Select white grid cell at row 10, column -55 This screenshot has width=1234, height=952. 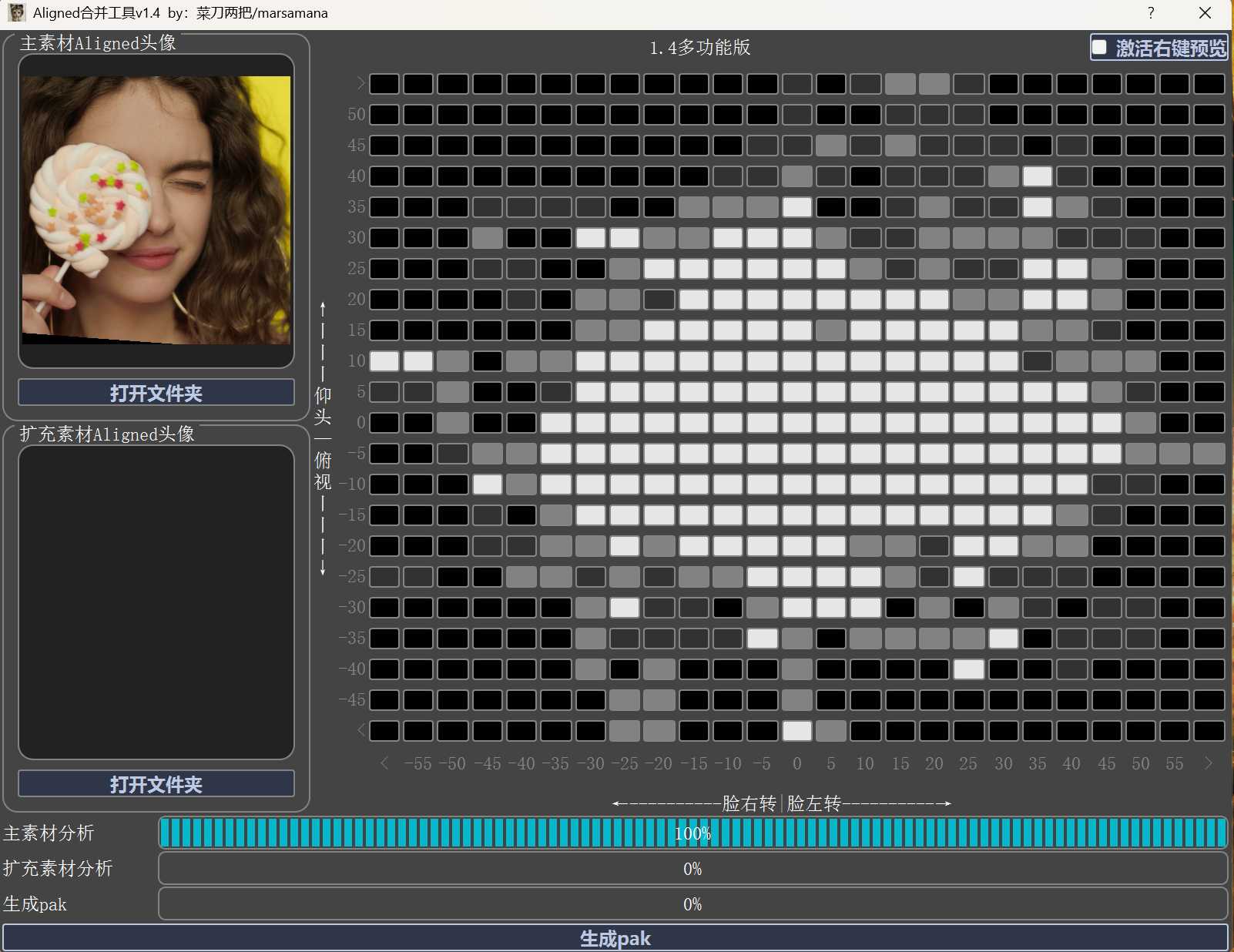click(x=418, y=361)
